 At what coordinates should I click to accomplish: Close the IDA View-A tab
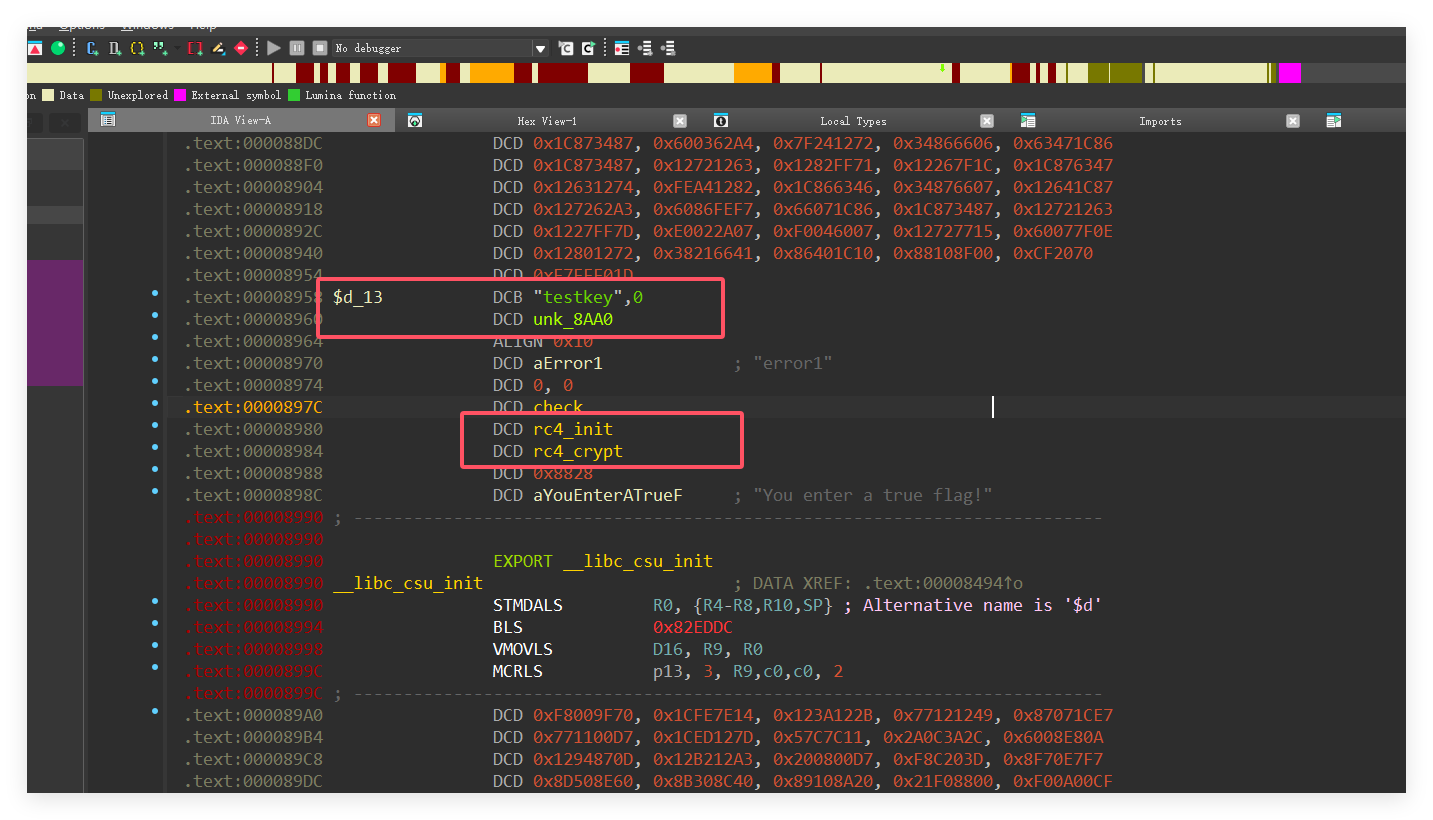(x=374, y=120)
